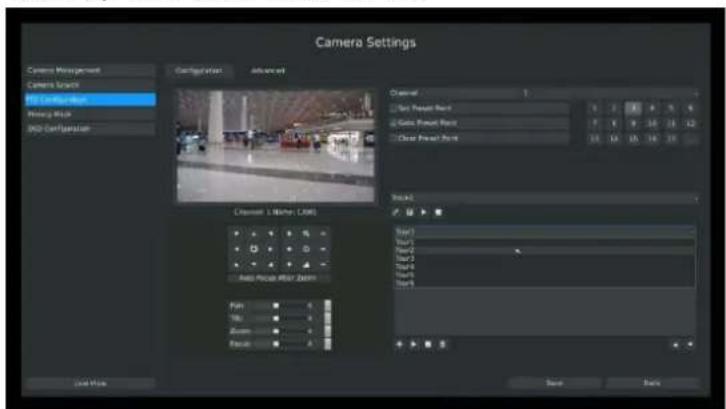Select Tour2 in the tour list
726x409 pixels.
point(544,251)
